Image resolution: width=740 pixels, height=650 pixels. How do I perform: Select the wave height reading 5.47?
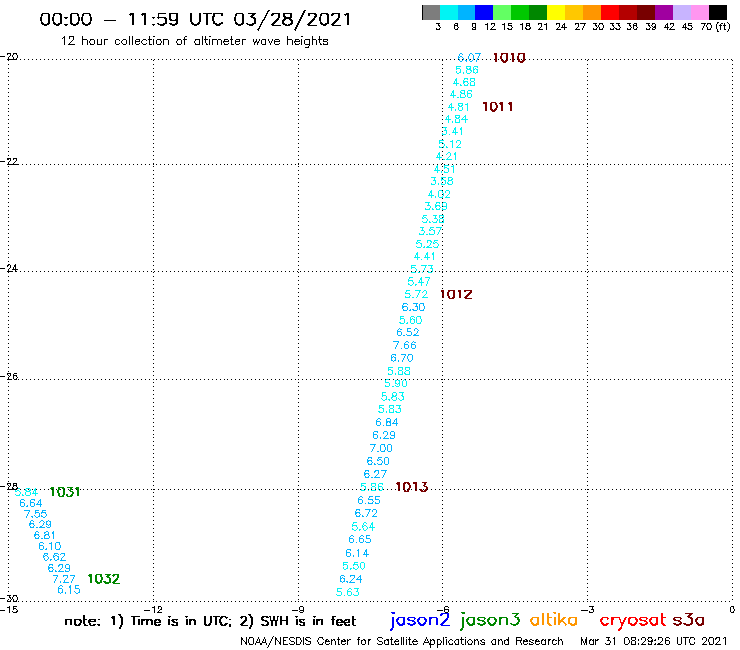[419, 282]
